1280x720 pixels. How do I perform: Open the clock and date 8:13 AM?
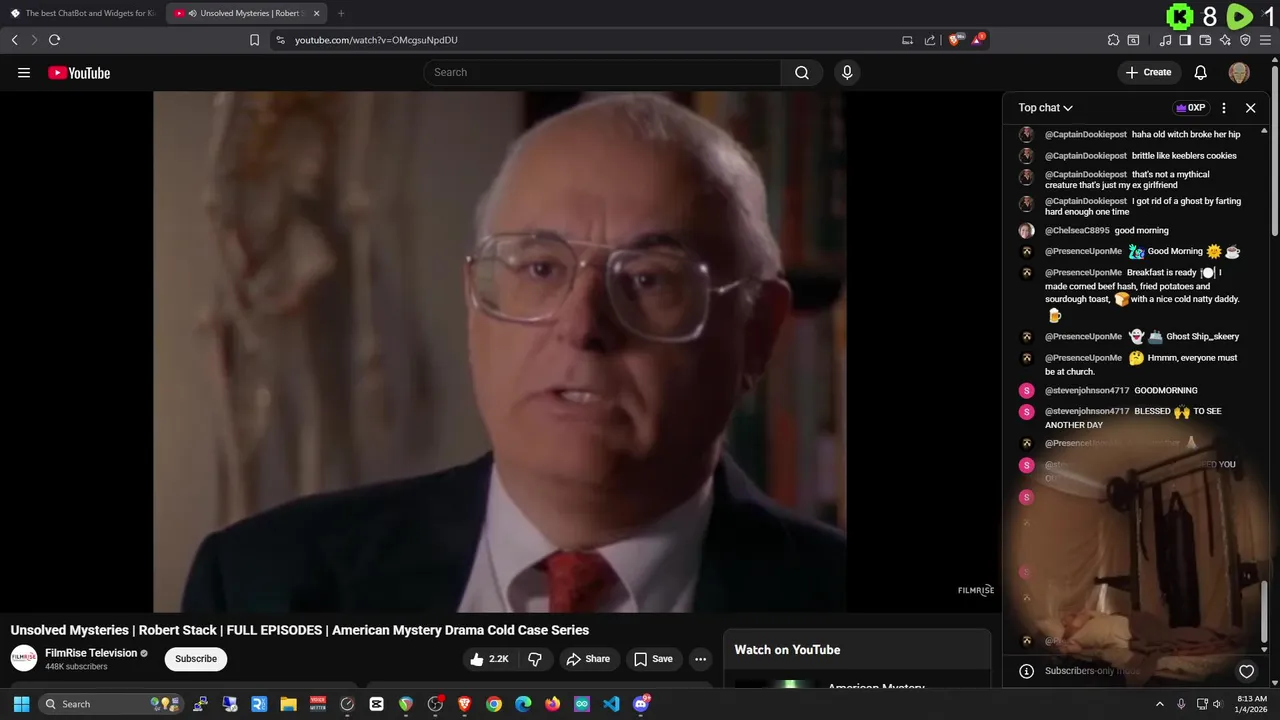1251,704
